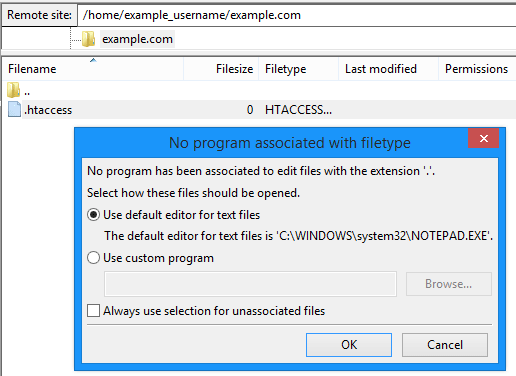Select the .htaccess file icon

(x=14, y=109)
